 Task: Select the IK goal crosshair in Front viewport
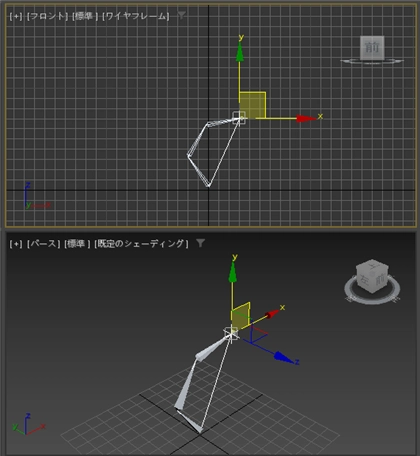pyautogui.click(x=239, y=118)
